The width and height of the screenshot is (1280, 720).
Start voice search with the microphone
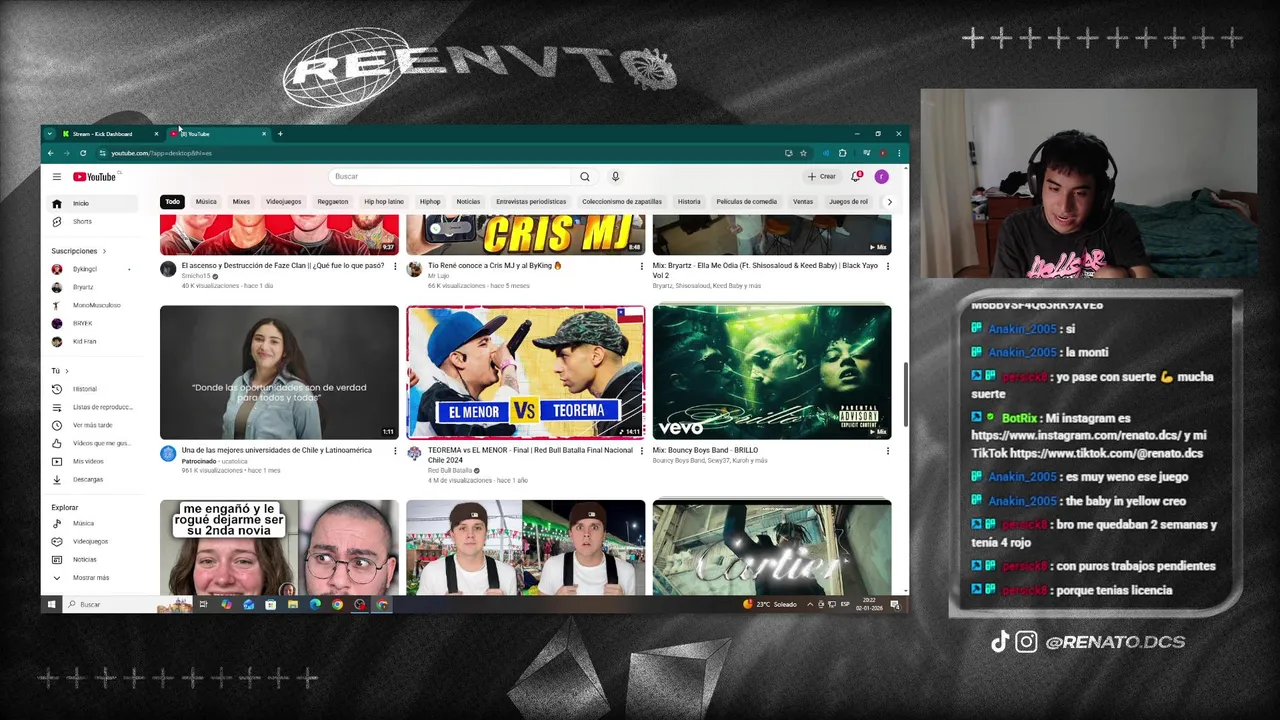(x=615, y=177)
